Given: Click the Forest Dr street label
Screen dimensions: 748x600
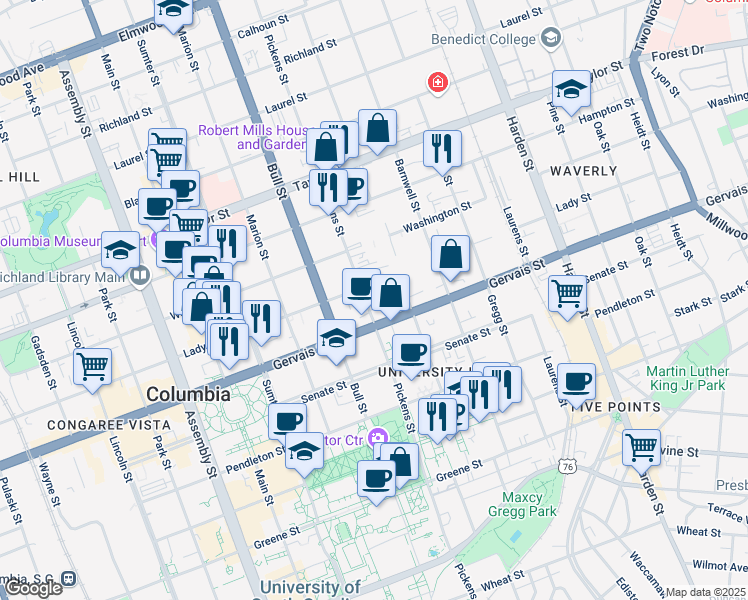Looking at the screenshot, I should tap(678, 53).
